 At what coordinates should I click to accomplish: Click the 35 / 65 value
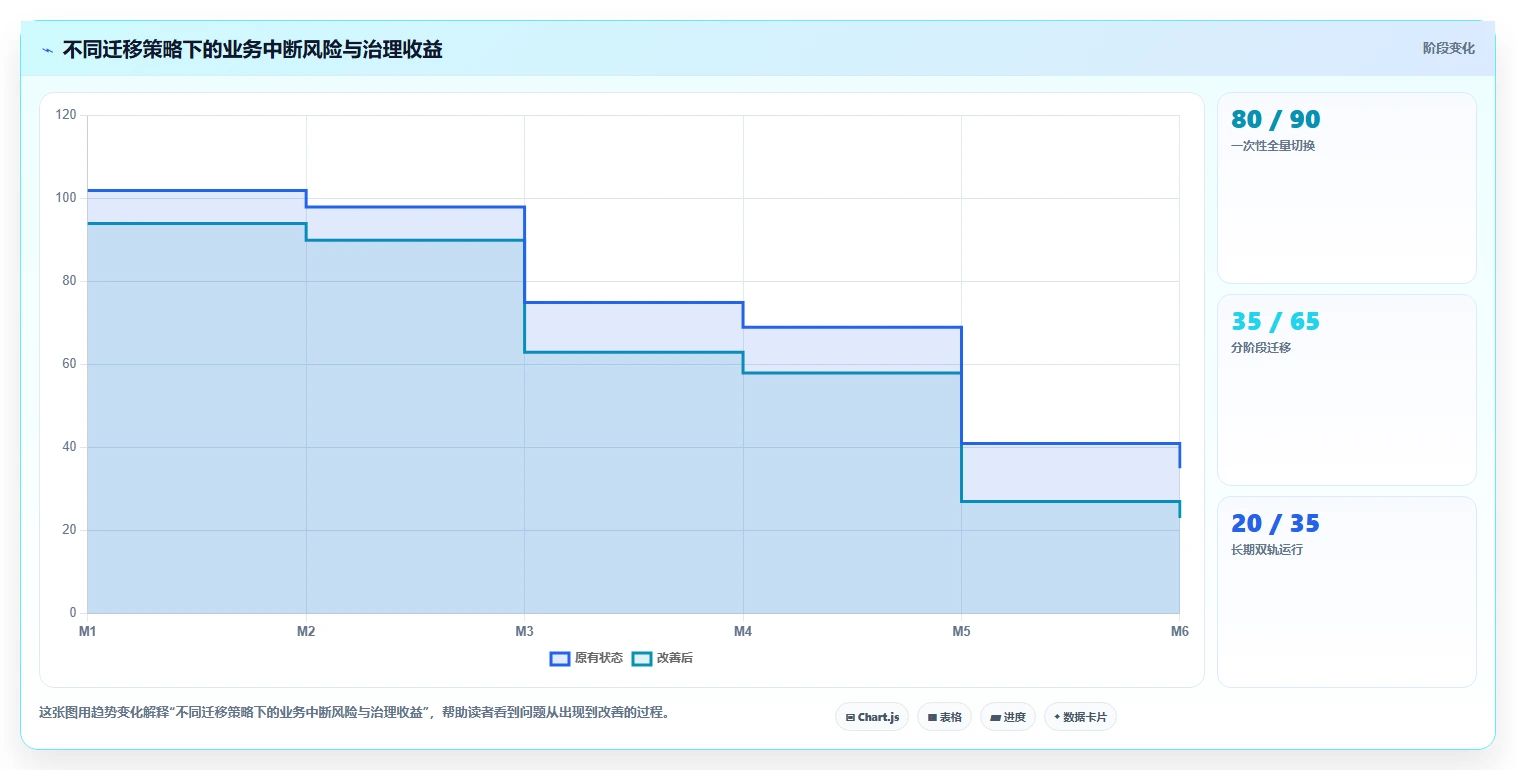pyautogui.click(x=1275, y=322)
